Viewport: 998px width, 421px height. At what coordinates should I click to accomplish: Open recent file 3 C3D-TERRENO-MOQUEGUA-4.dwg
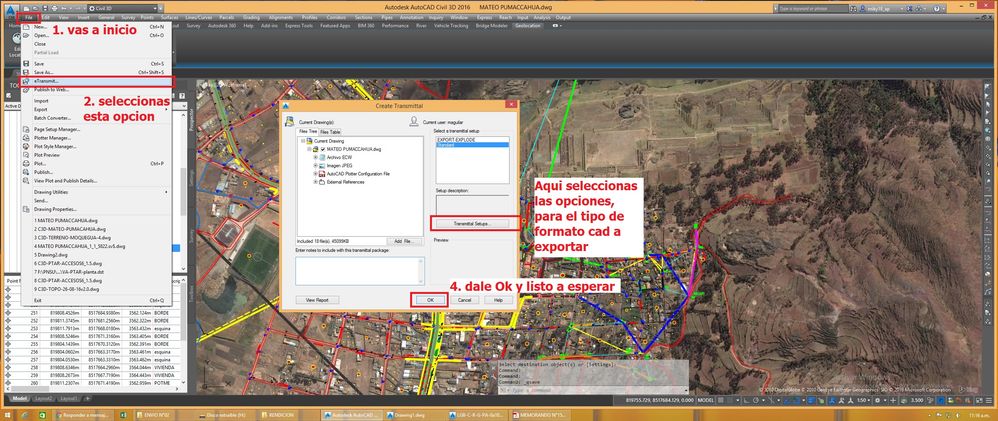click(x=96, y=237)
